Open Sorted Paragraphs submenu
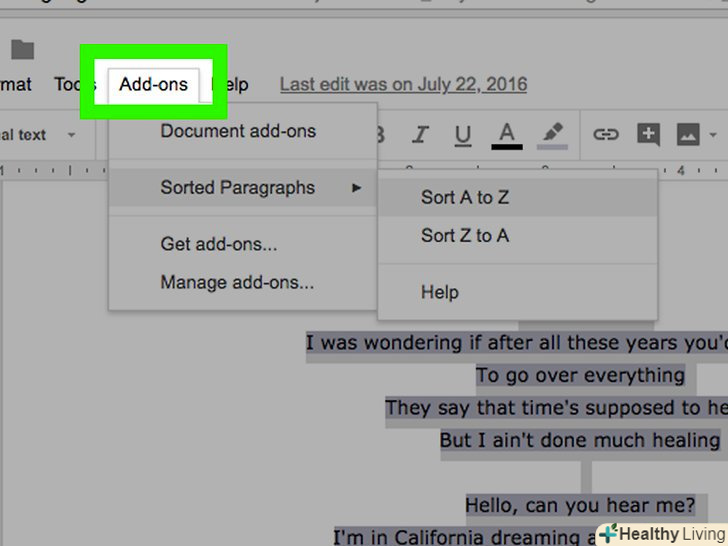Screen dimensions: 728x546 pyautogui.click(x=242, y=188)
